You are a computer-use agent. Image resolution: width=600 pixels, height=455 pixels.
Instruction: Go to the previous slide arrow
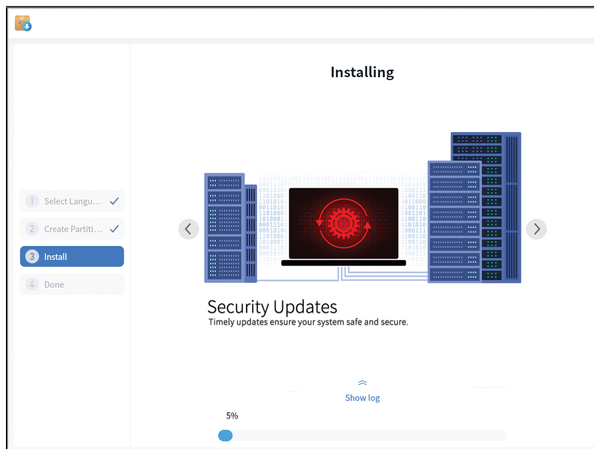coord(188,229)
